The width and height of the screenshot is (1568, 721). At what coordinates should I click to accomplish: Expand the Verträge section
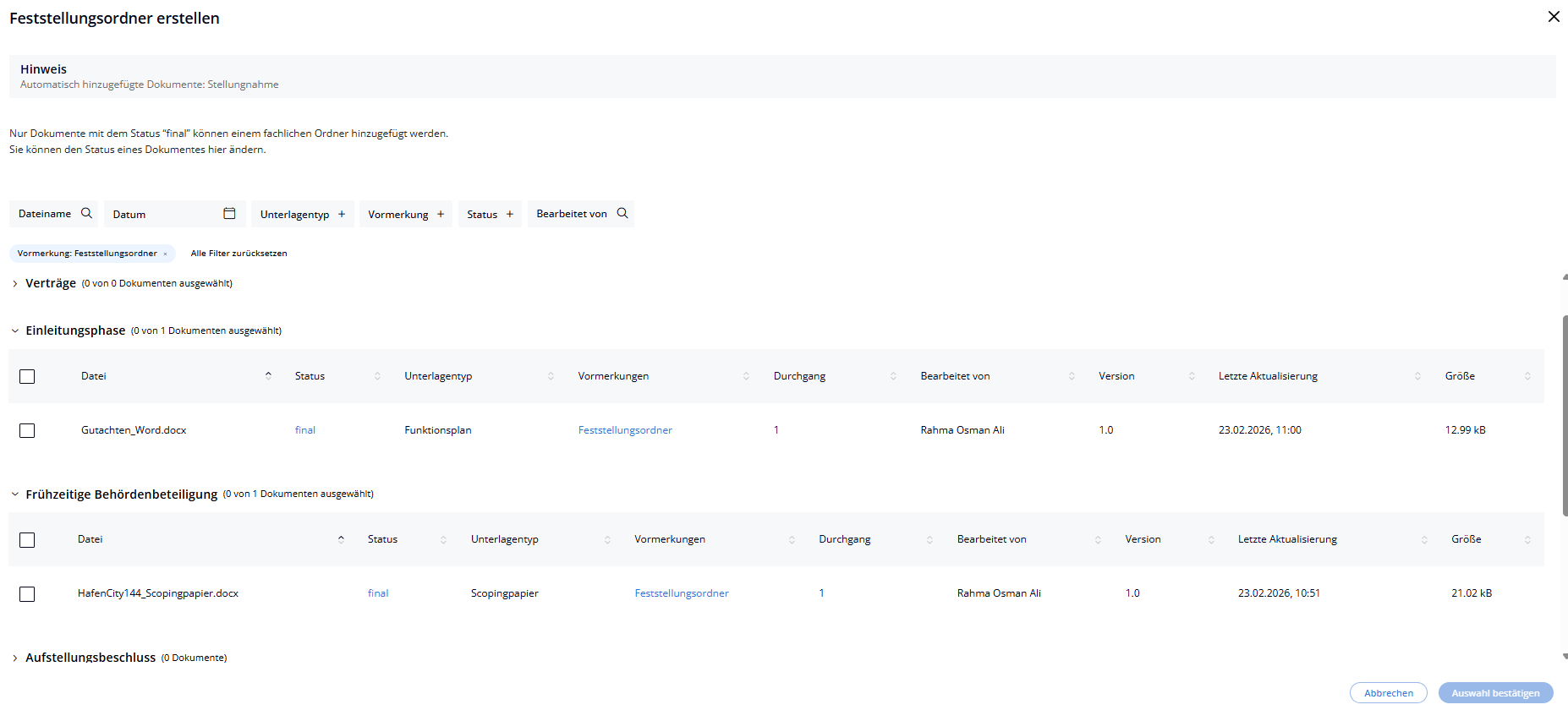tap(15, 284)
